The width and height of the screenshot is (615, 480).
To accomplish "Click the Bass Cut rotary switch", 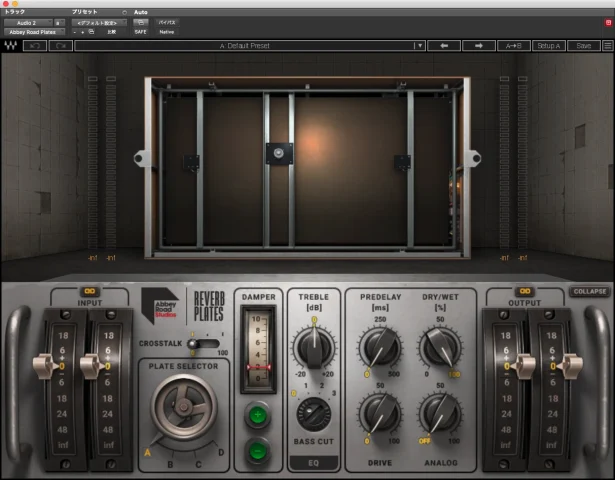I will tap(313, 415).
